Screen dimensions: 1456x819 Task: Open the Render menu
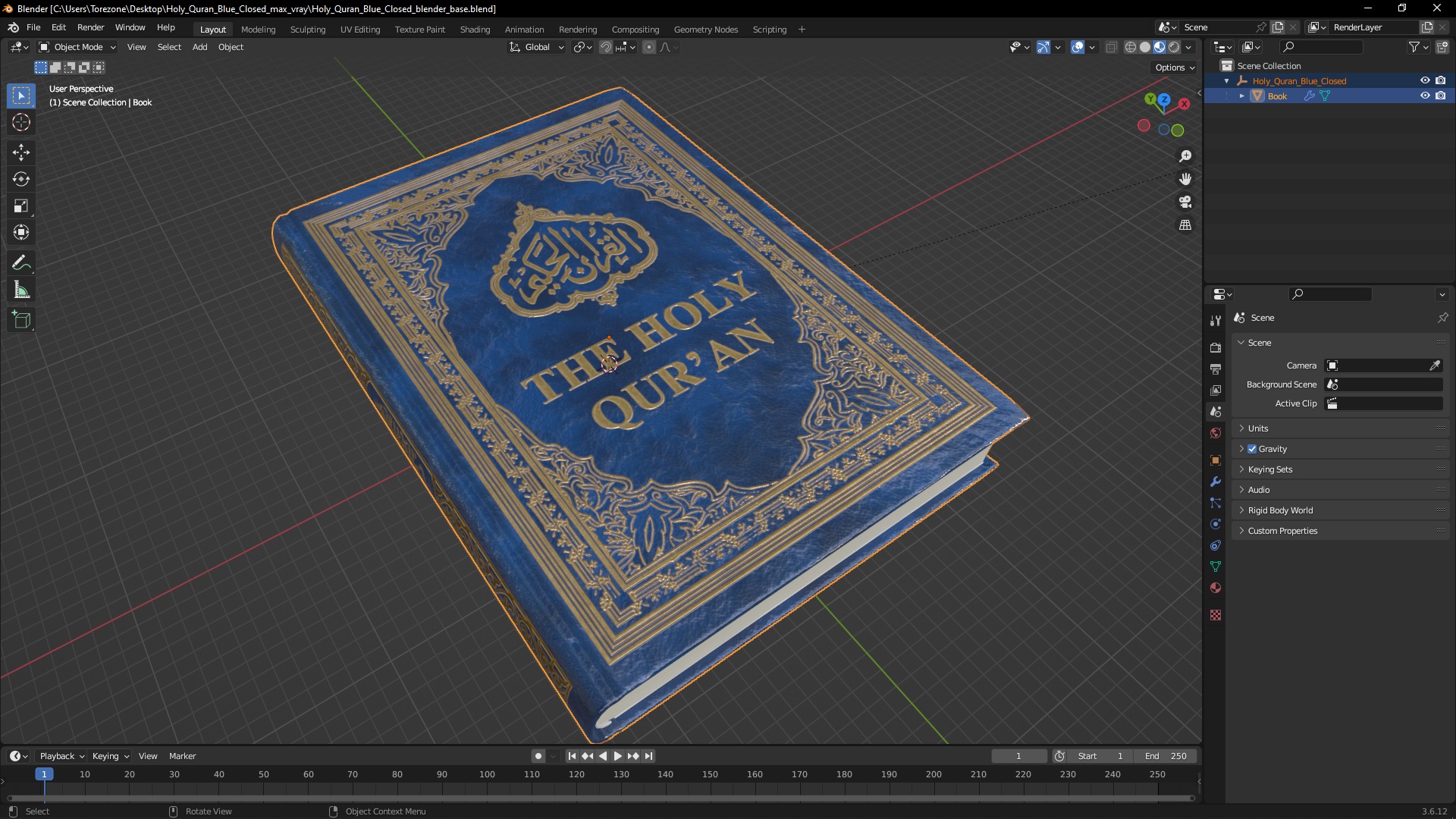coord(90,27)
